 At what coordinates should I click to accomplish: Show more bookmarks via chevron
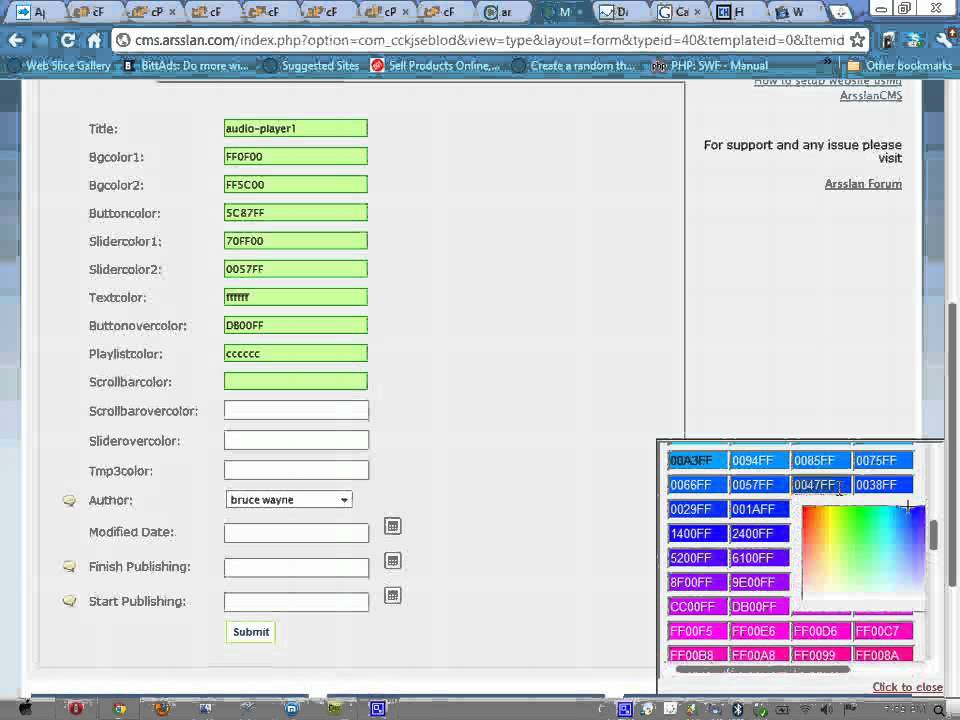tap(828, 61)
